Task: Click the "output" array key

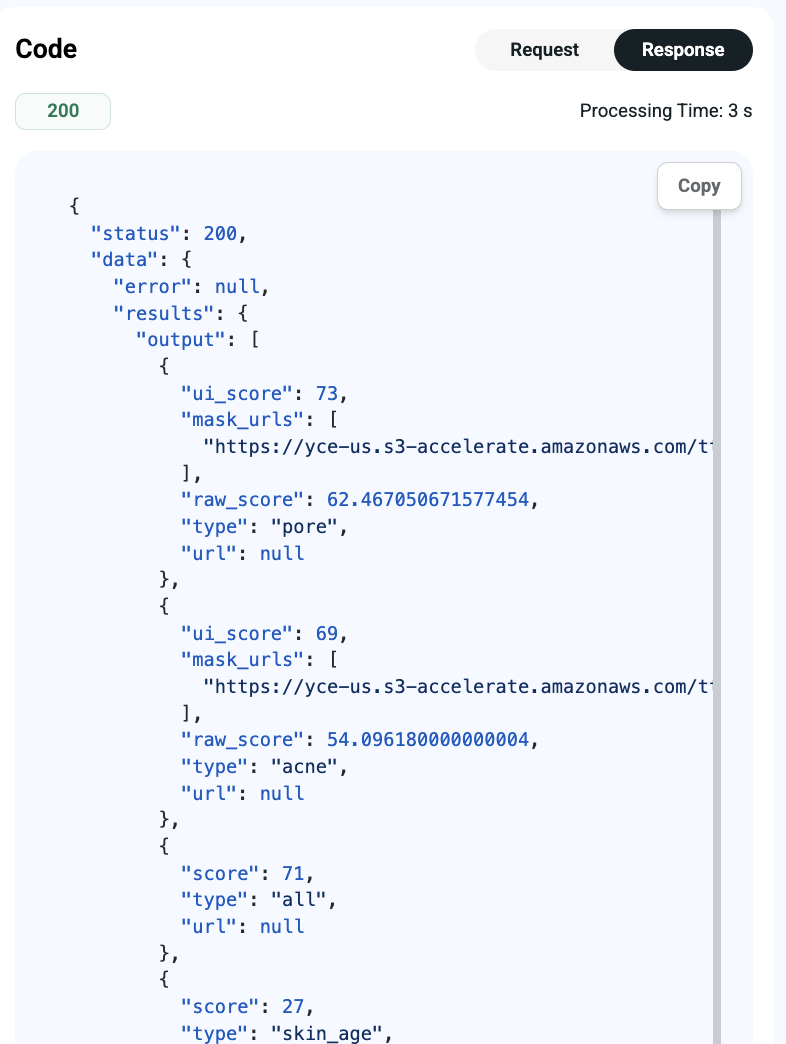Action: click(x=181, y=340)
